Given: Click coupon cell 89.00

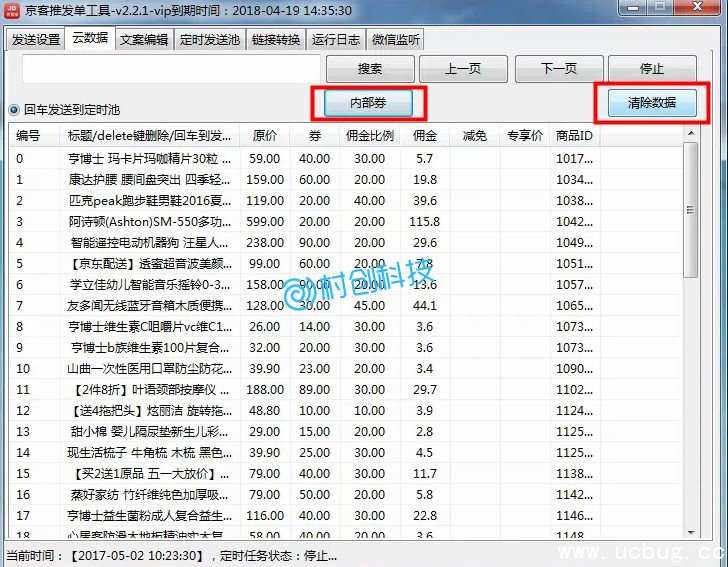Looking at the screenshot, I should click(x=314, y=390).
